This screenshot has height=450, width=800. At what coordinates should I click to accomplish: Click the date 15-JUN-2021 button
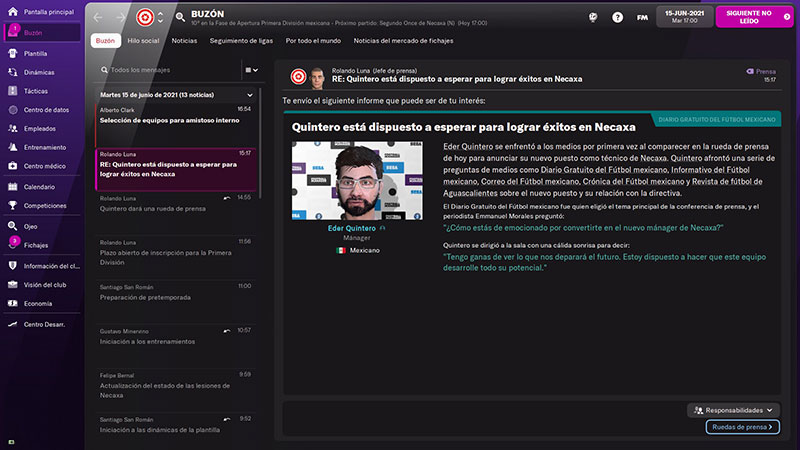point(684,17)
